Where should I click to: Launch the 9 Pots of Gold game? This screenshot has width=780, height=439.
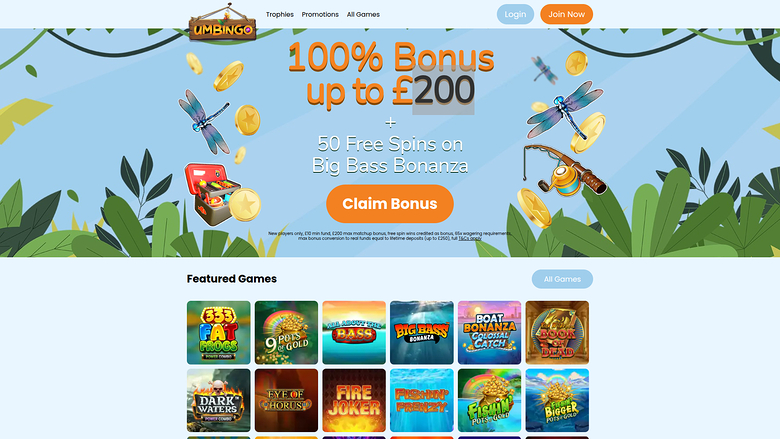coord(287,333)
